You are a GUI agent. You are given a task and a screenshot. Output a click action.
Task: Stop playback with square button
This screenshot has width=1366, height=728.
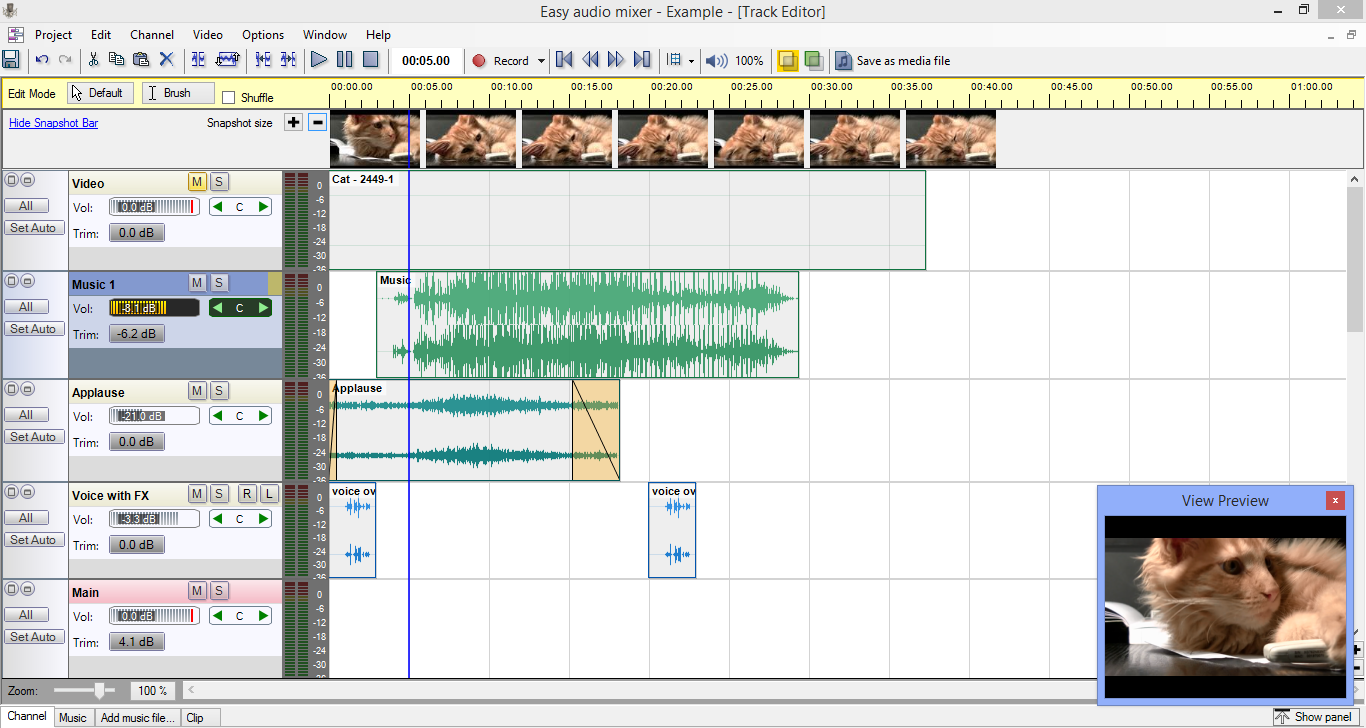[x=370, y=60]
